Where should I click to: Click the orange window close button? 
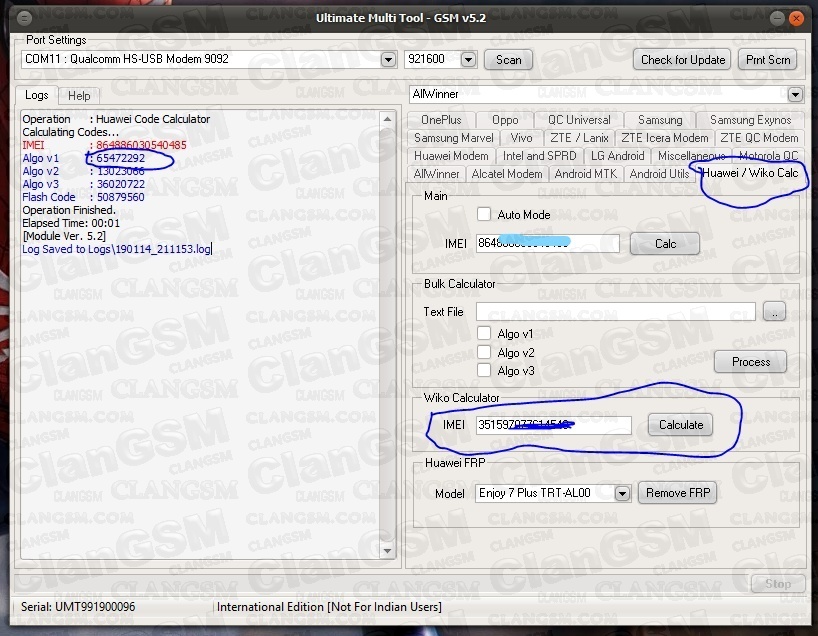(796, 19)
